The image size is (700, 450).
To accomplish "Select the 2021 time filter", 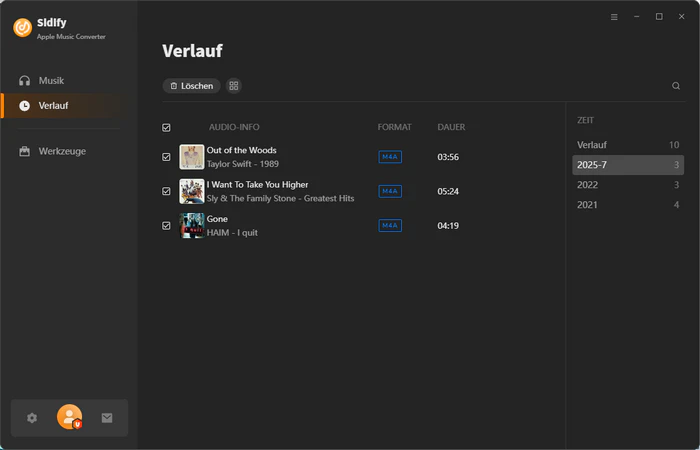I will coord(628,205).
